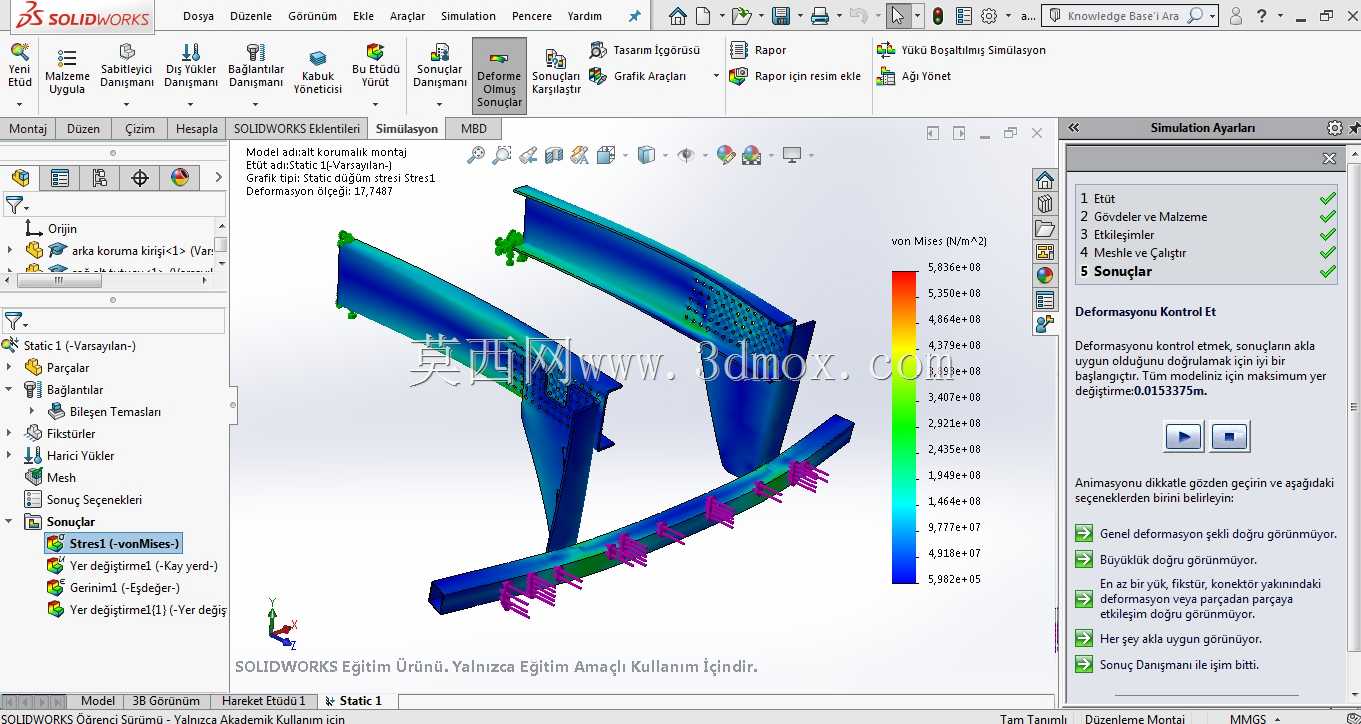Choose 'Genel deformasyon şekli doğru görünmüyor'
This screenshot has height=724, width=1361.
1206,534
